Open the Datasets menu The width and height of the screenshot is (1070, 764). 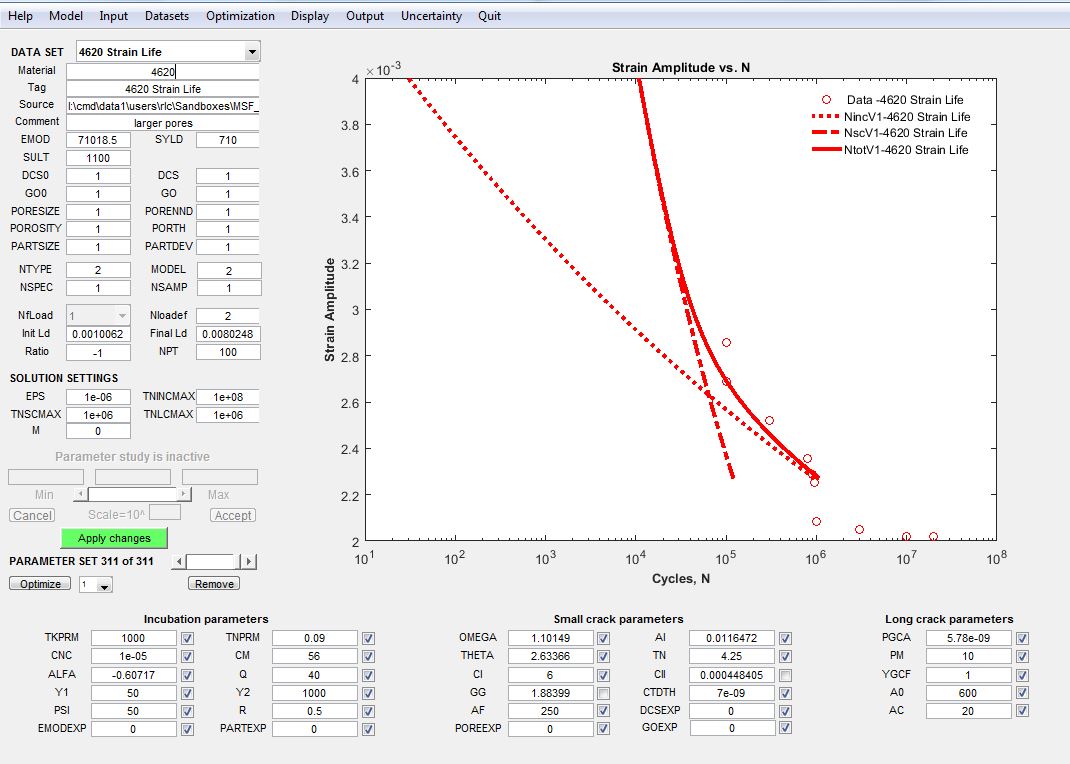[x=167, y=16]
